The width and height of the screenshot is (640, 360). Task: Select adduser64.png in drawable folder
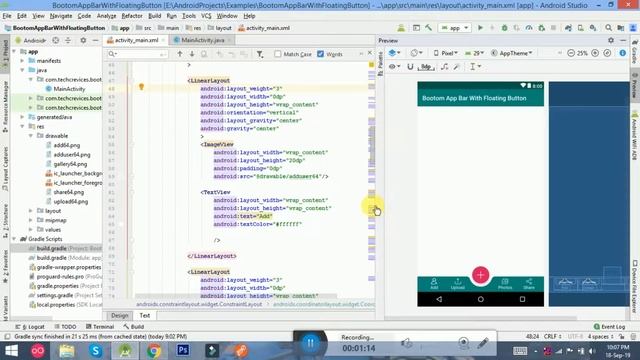pos(68,155)
